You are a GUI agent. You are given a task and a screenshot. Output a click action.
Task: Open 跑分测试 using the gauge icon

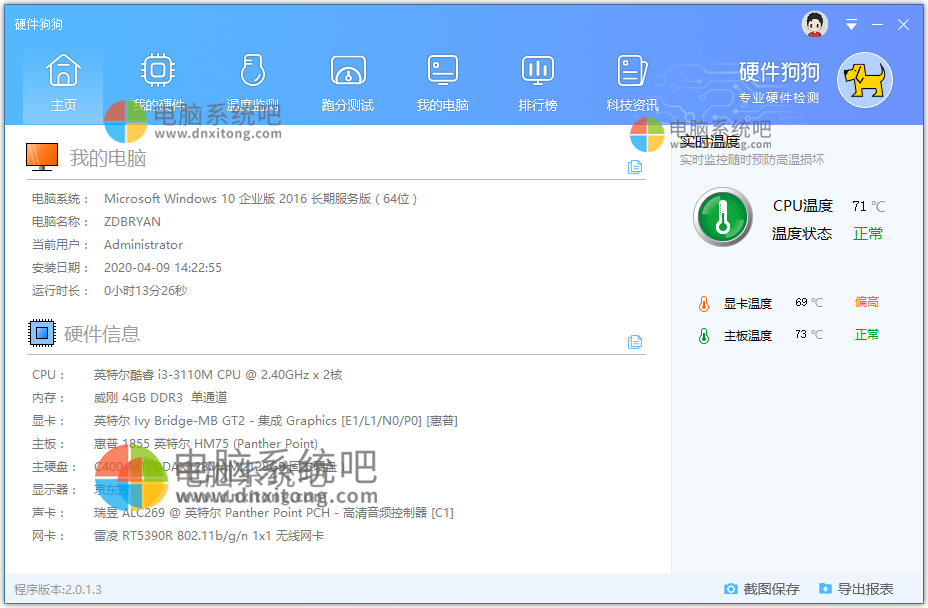(347, 70)
